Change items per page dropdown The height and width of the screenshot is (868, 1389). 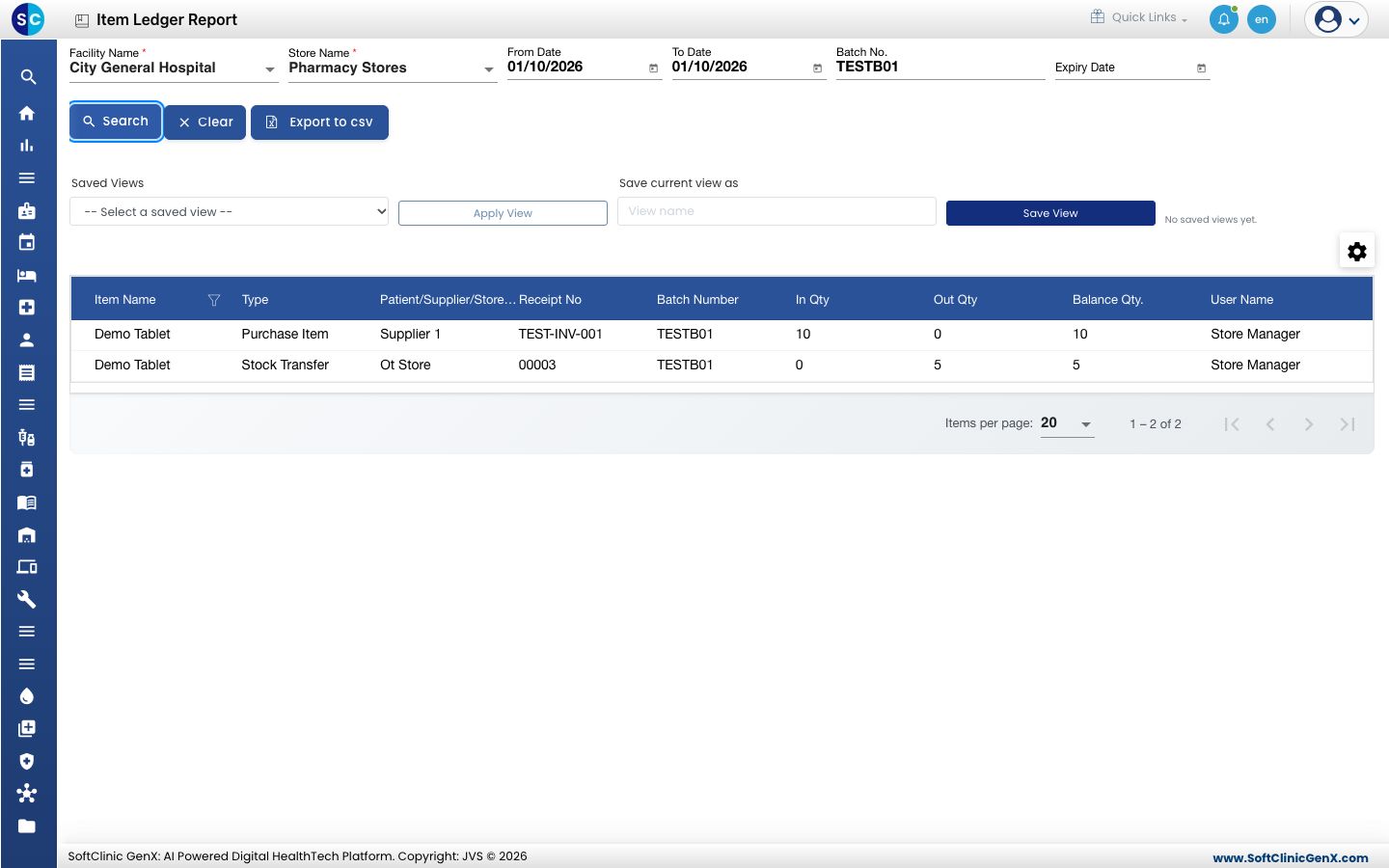1067,423
